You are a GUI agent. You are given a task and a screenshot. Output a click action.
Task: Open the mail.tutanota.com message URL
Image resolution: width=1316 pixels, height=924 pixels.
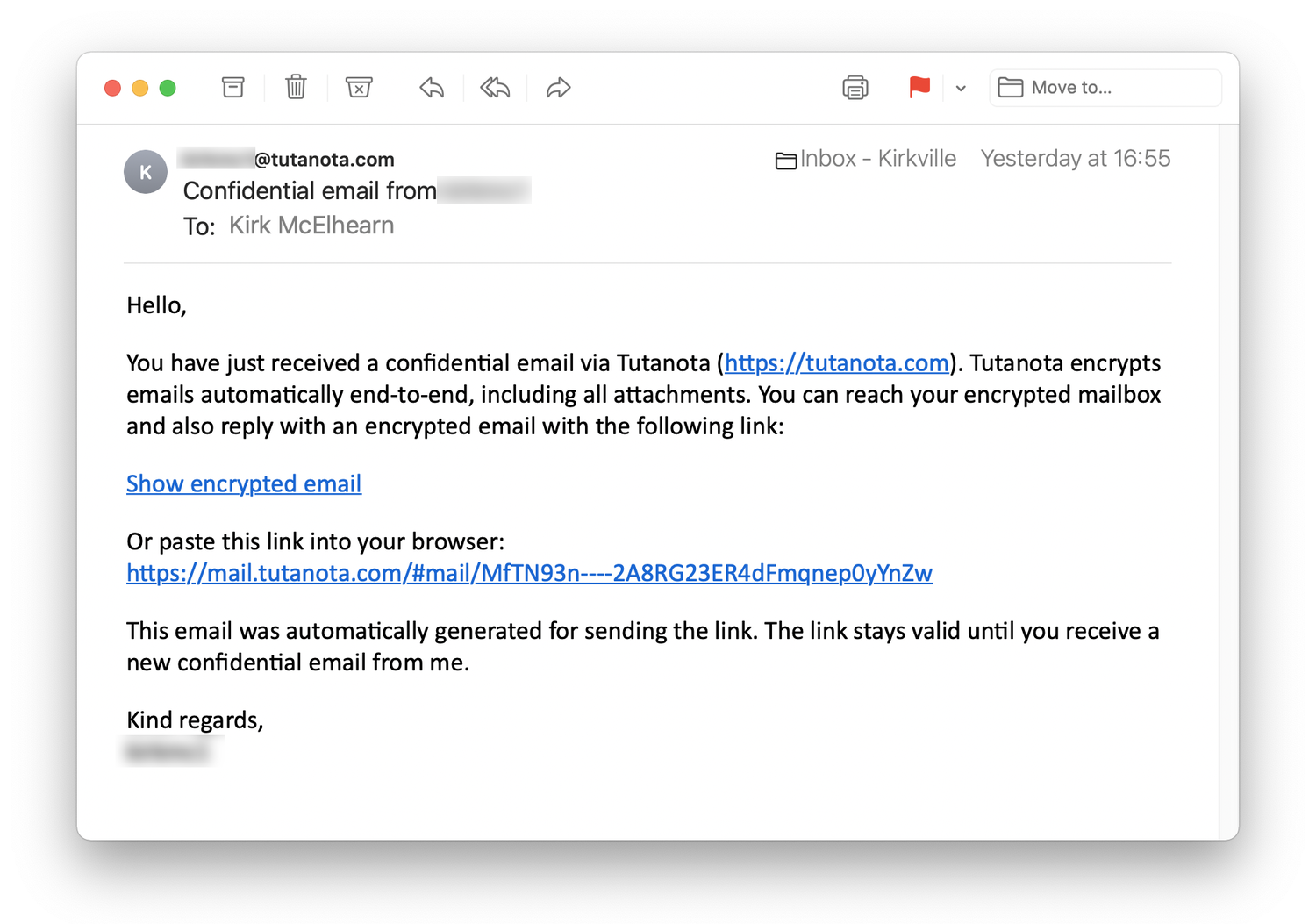coord(529,573)
